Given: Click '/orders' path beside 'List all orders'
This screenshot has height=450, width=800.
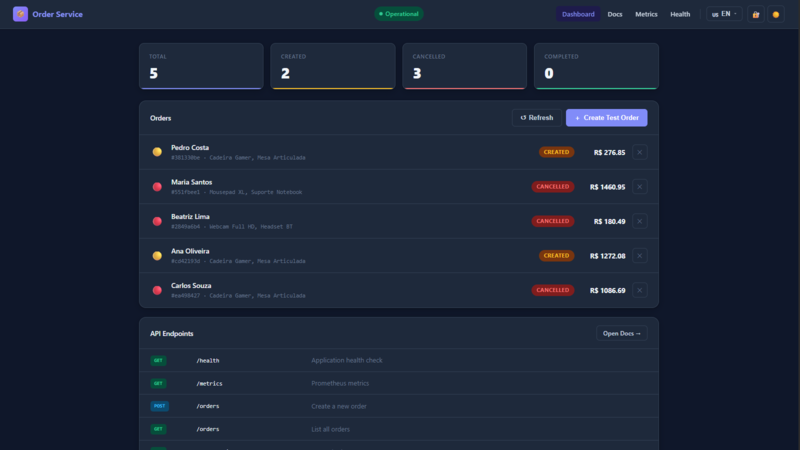Looking at the screenshot, I should click(208, 430).
